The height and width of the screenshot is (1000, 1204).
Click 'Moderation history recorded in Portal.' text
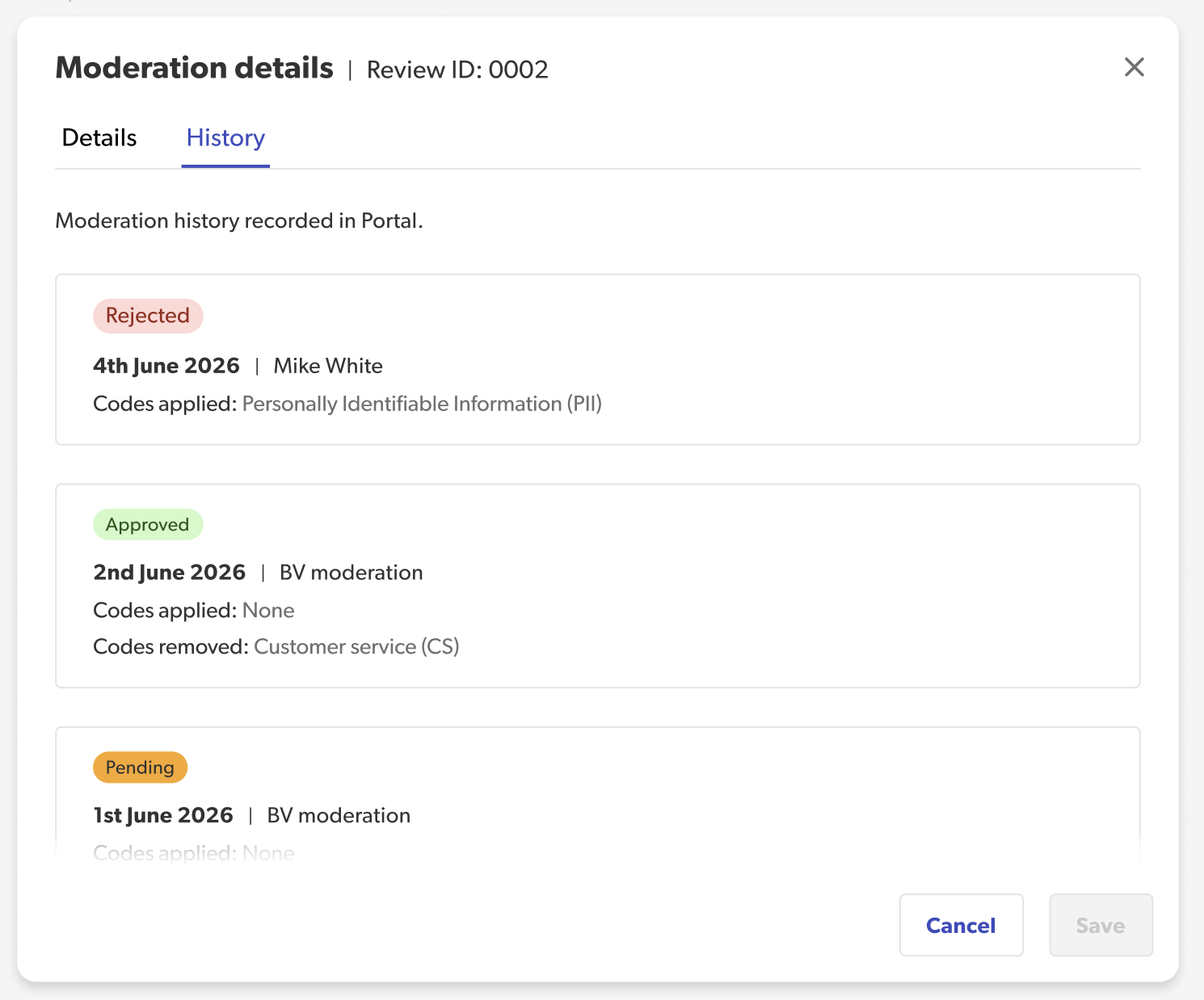(x=239, y=221)
